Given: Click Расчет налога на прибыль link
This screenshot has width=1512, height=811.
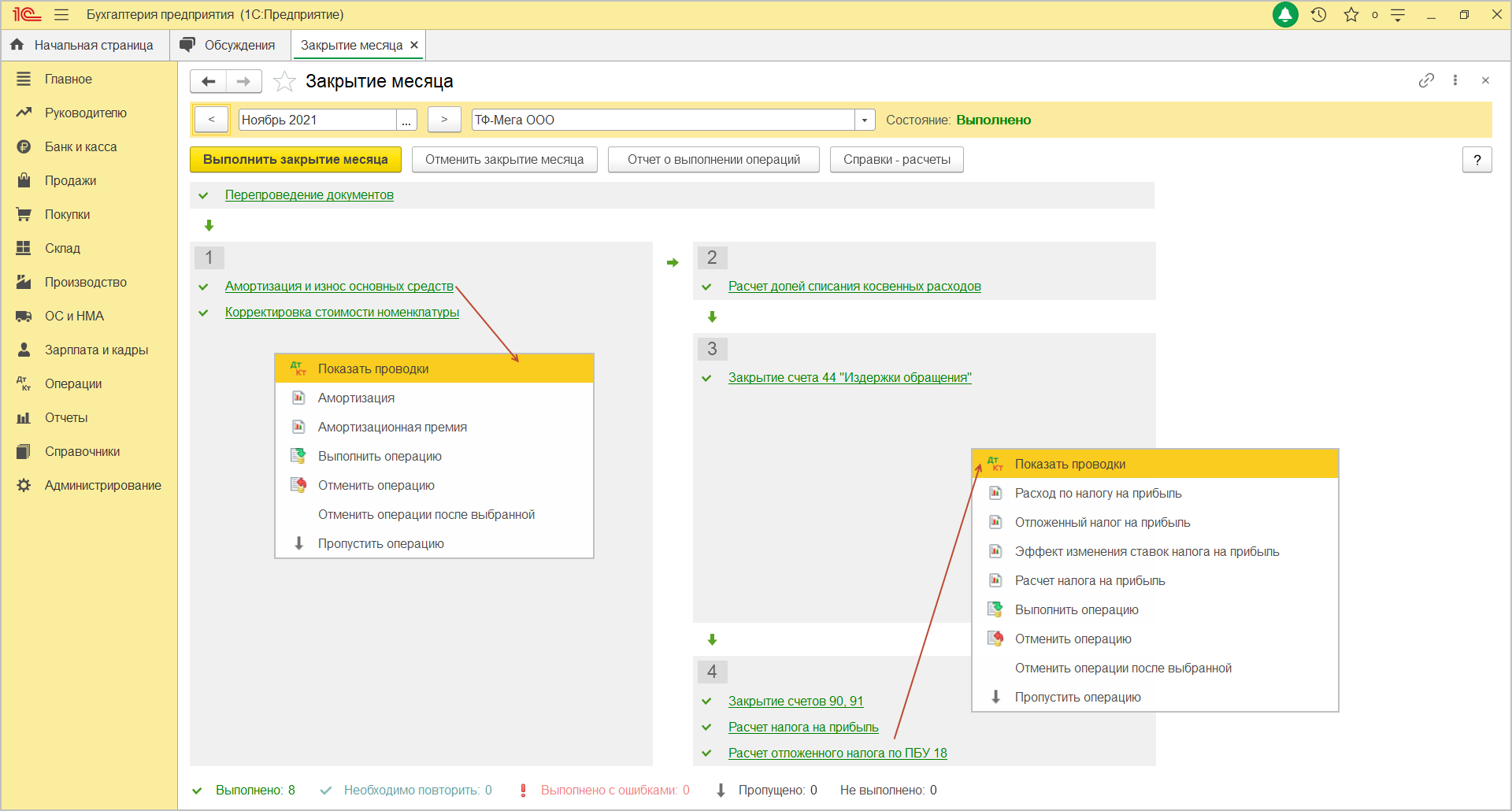Looking at the screenshot, I should pos(803,727).
